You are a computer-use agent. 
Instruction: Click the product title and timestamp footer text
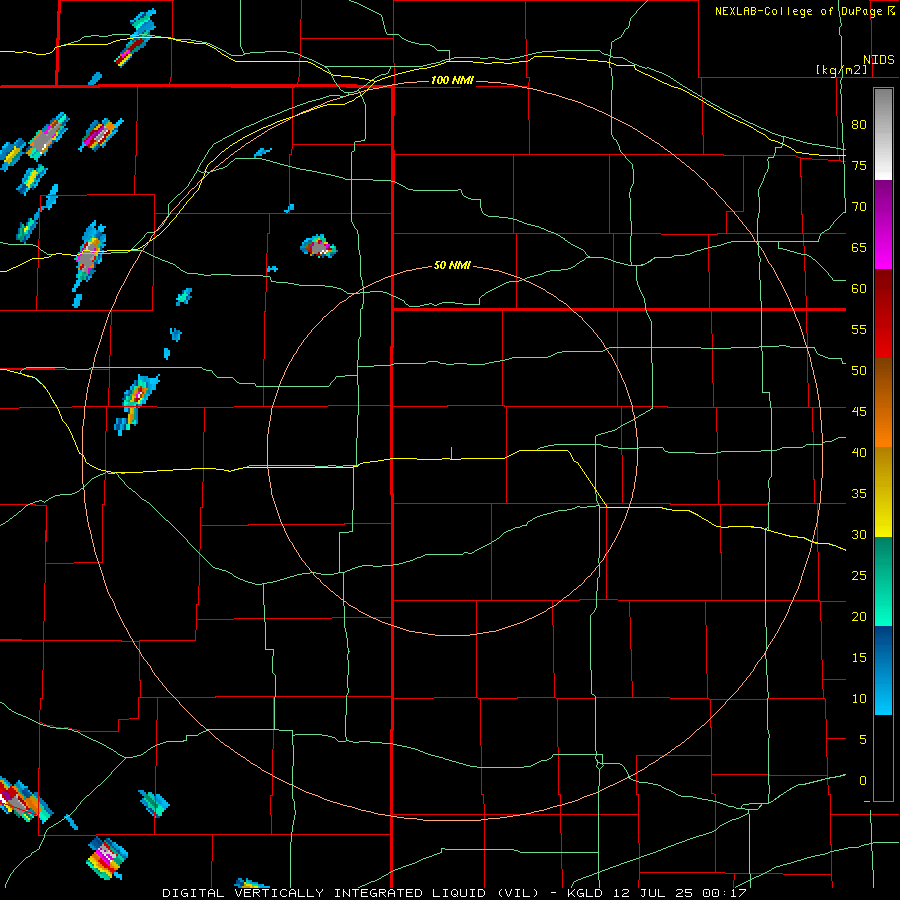click(x=454, y=893)
